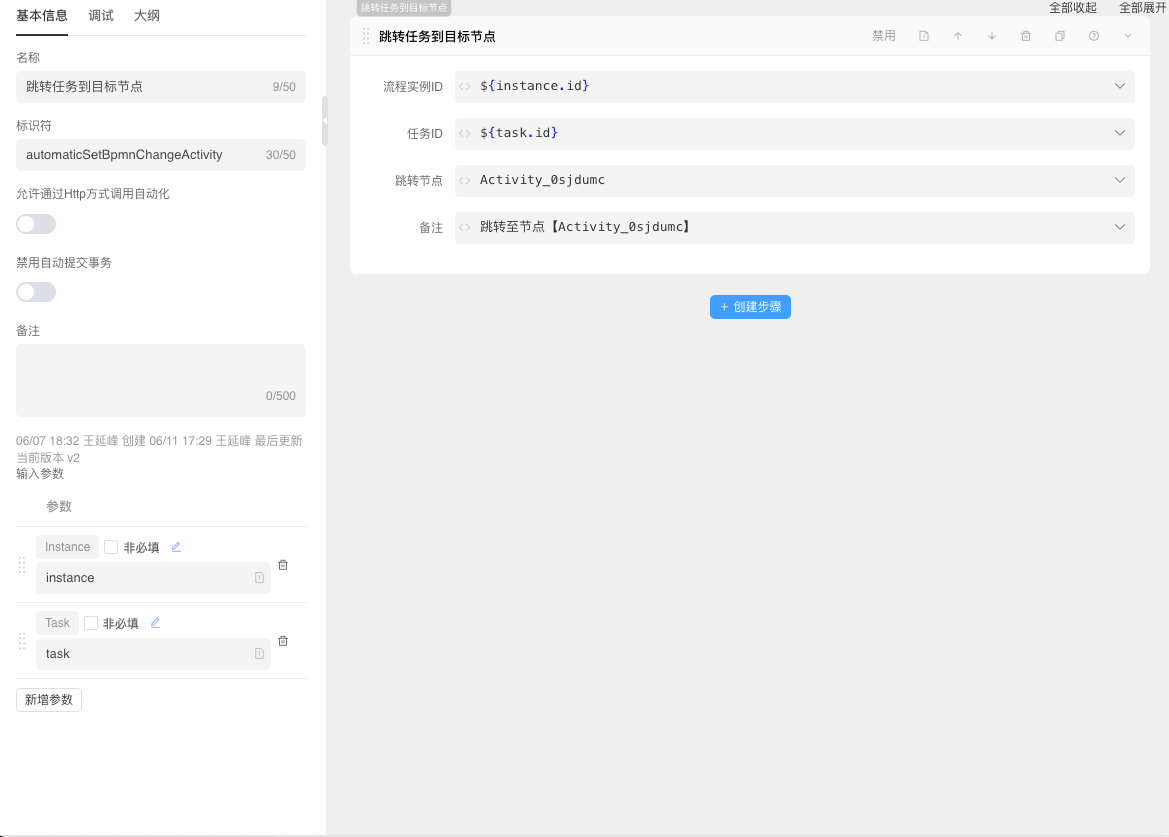Open the 跳转节点 dropdown arrow

pyautogui.click(x=1120, y=180)
